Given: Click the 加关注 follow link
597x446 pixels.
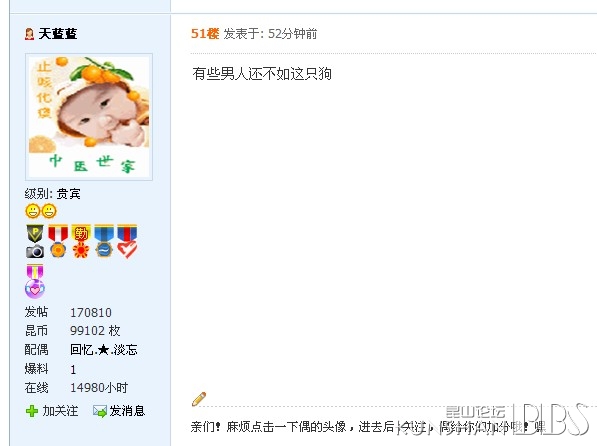Looking at the screenshot, I should click(60, 411).
